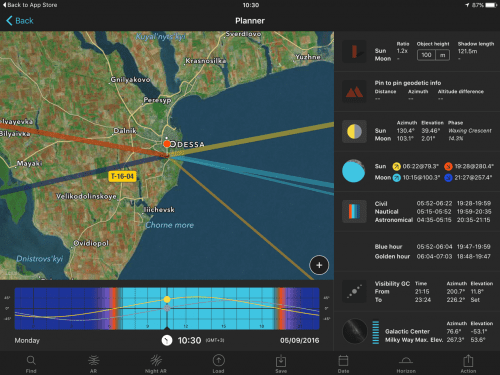The width and height of the screenshot is (500, 375).
Task: Tap the Shadow length value 121.5m
Action: [467, 51]
